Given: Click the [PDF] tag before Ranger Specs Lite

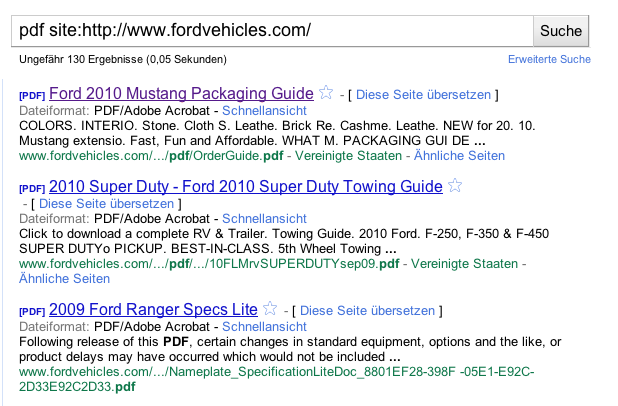Looking at the screenshot, I should coord(32,311).
